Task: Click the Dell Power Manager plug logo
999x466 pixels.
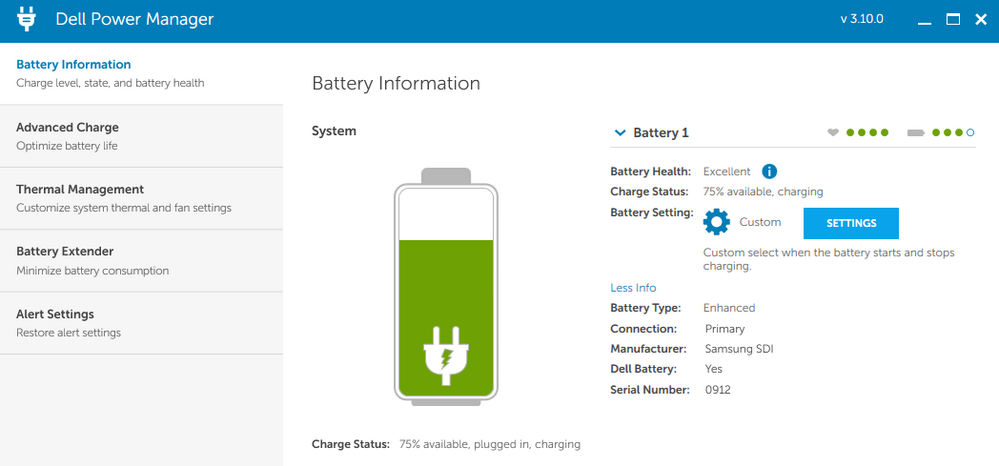Action: (26, 19)
